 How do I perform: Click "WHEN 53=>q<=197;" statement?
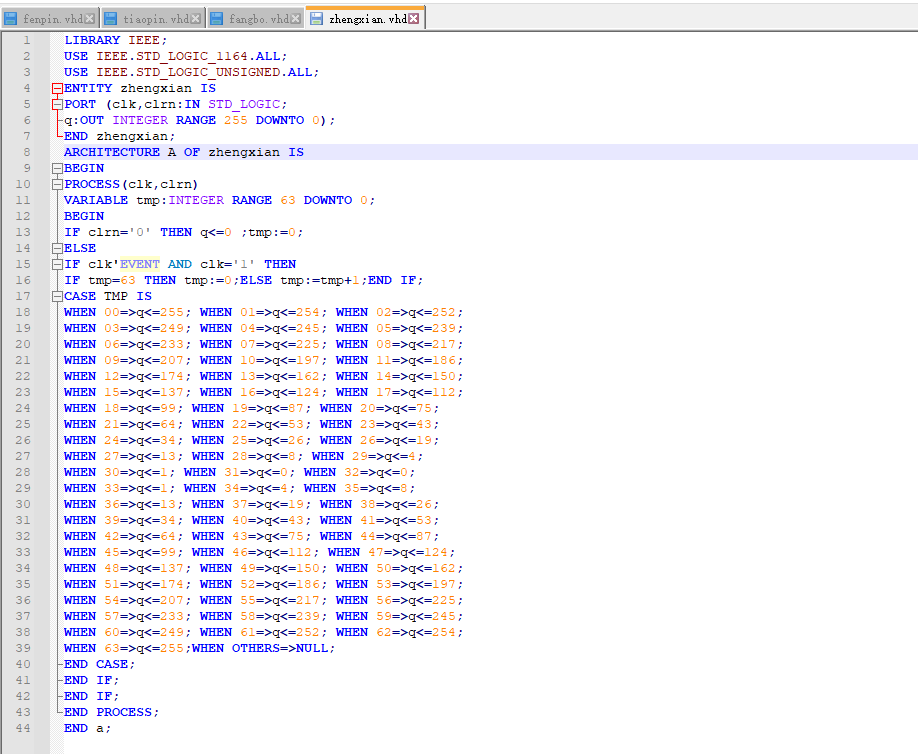pos(400,584)
